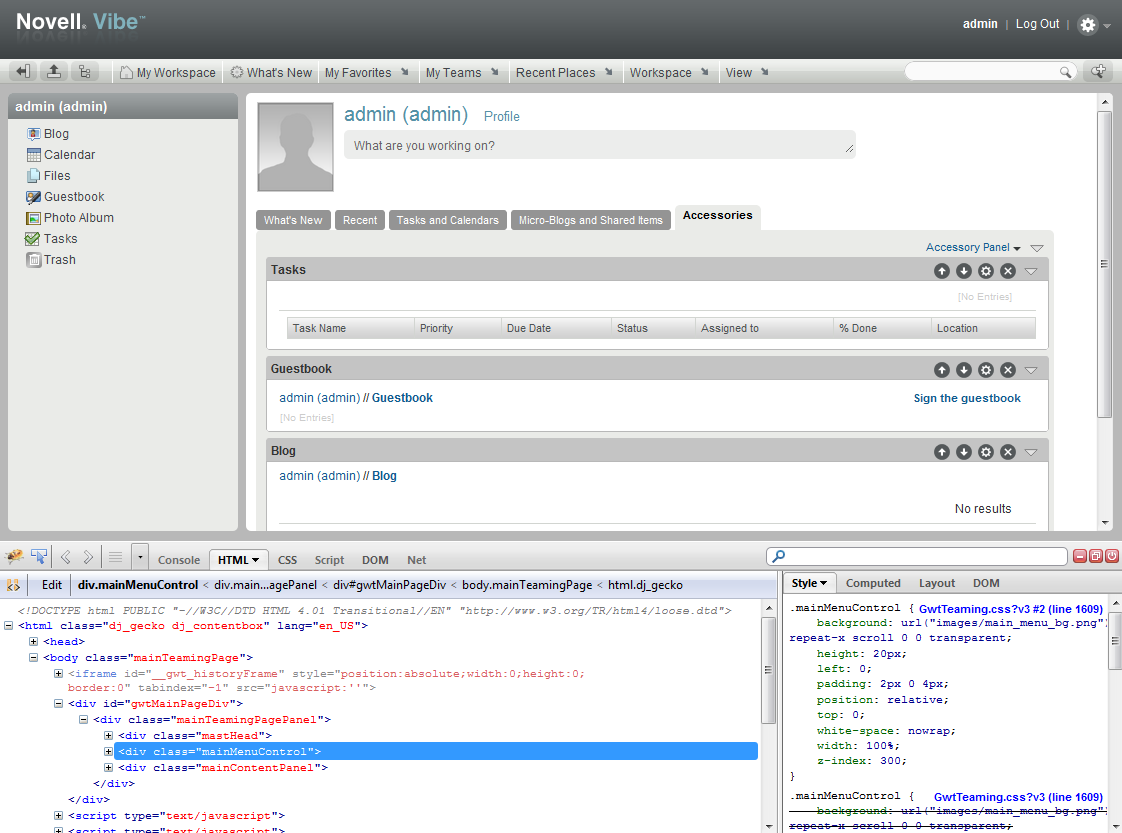The height and width of the screenshot is (833, 1122).
Task: Click the workspace tree icon in toolbar
Action: (84, 72)
